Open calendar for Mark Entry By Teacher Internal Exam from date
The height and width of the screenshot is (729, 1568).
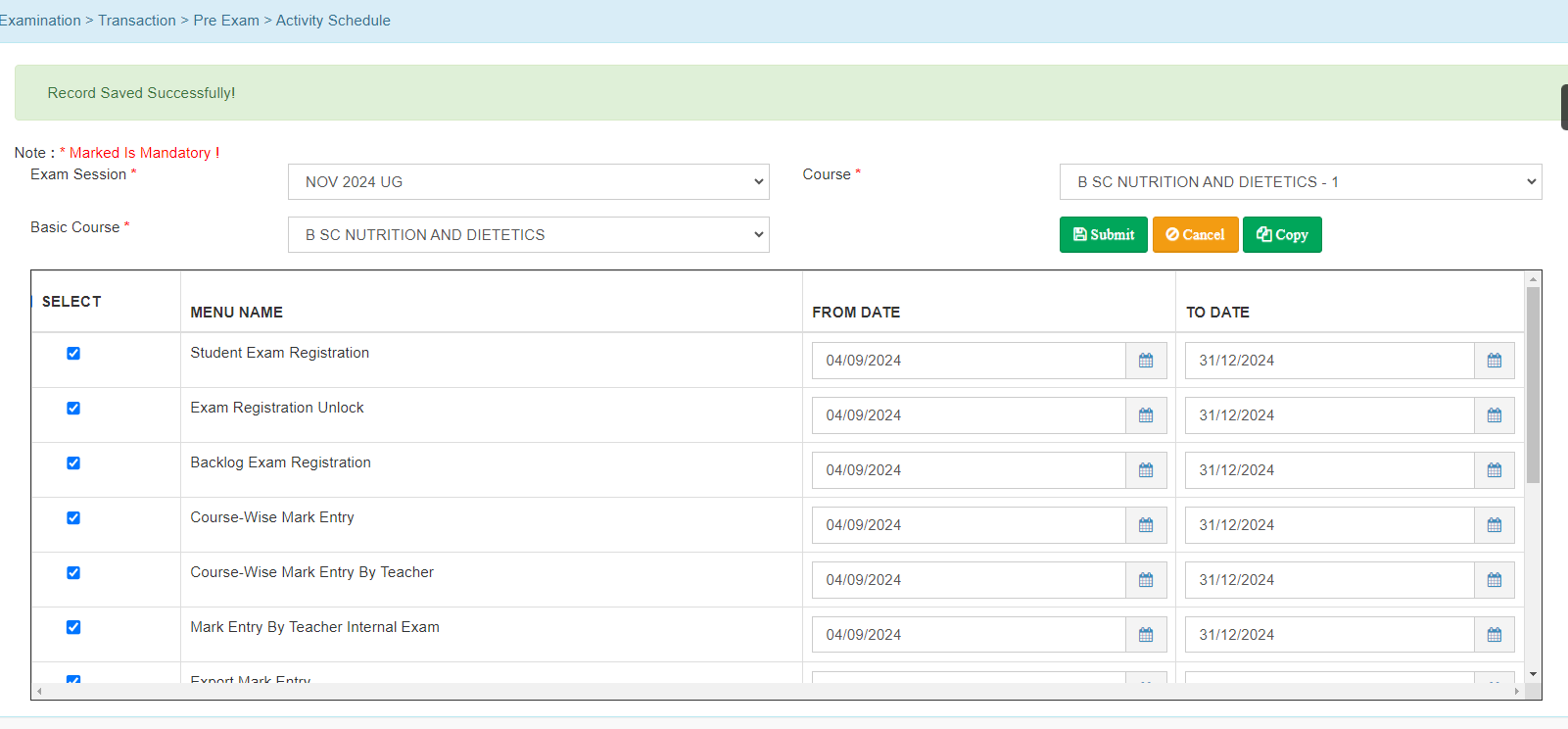(1146, 635)
